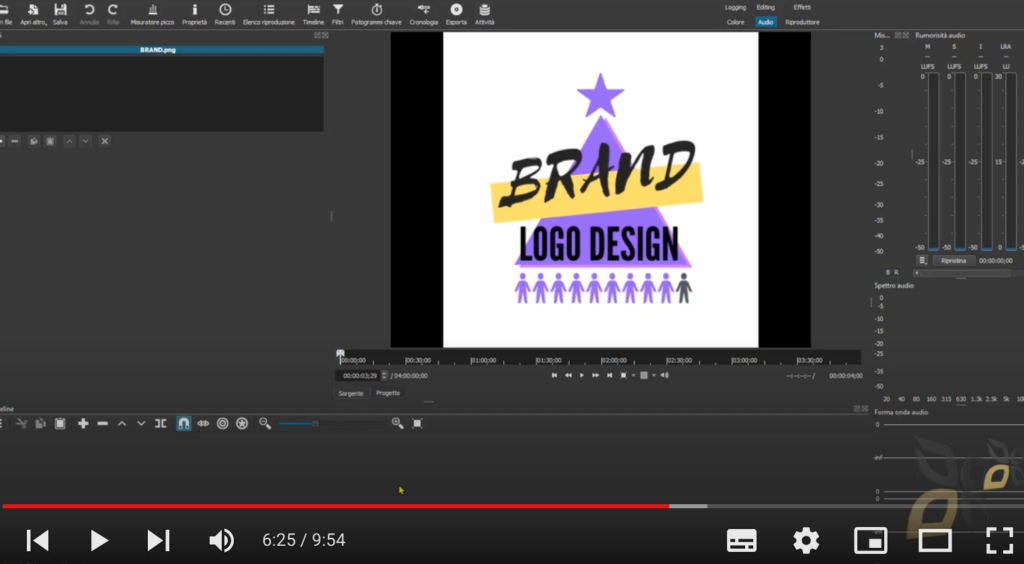The width and height of the screenshot is (1024, 564).
Task: Show the Elenco riproduzione playlist panel
Action: point(268,14)
